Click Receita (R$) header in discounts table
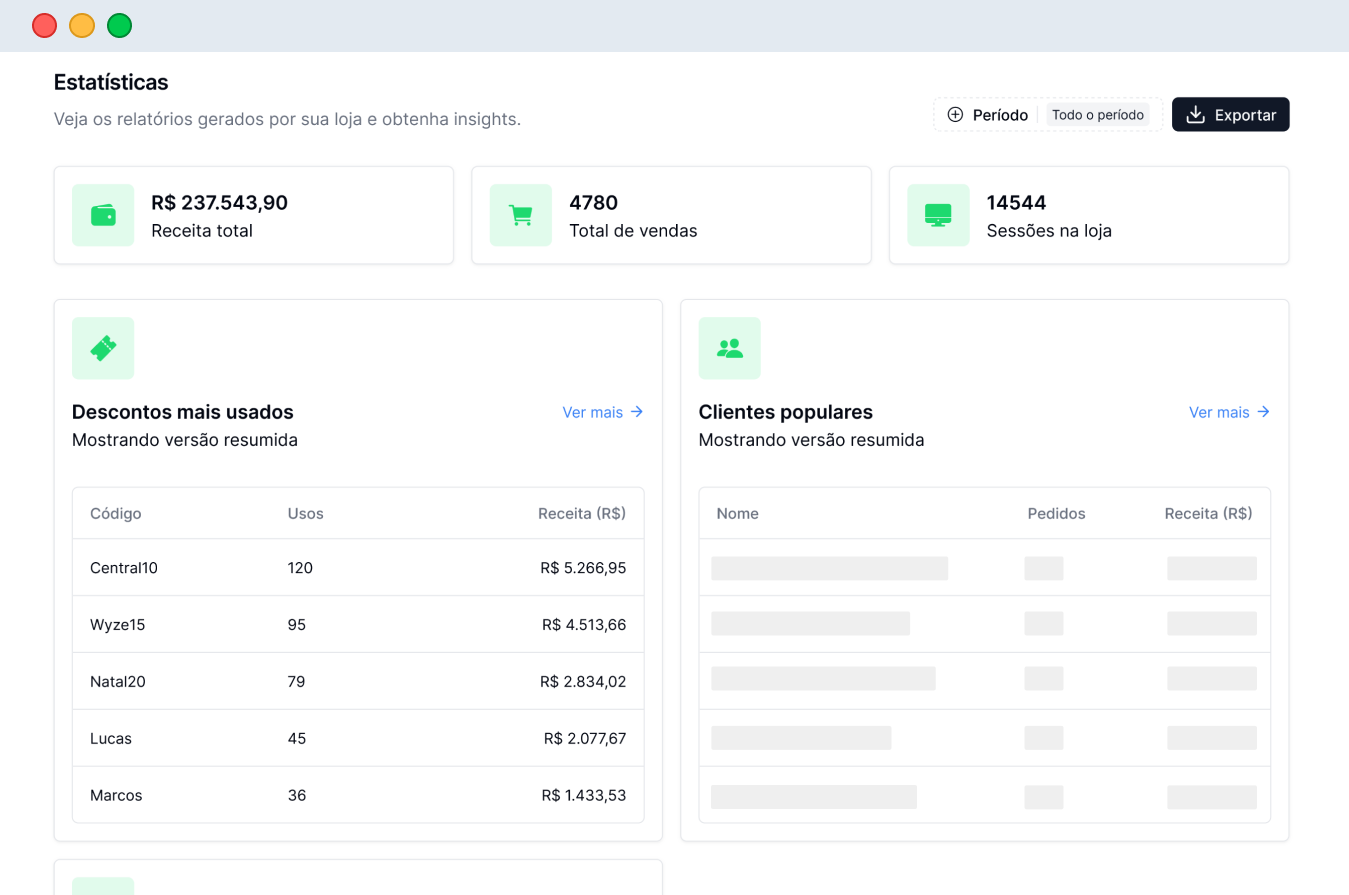The image size is (1349, 895). (582, 514)
